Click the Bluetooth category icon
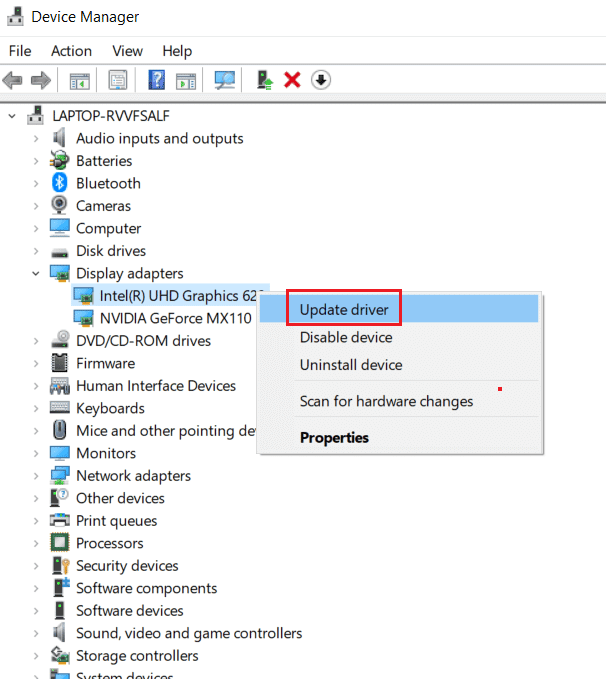This screenshot has height=679, width=607. click(59, 183)
